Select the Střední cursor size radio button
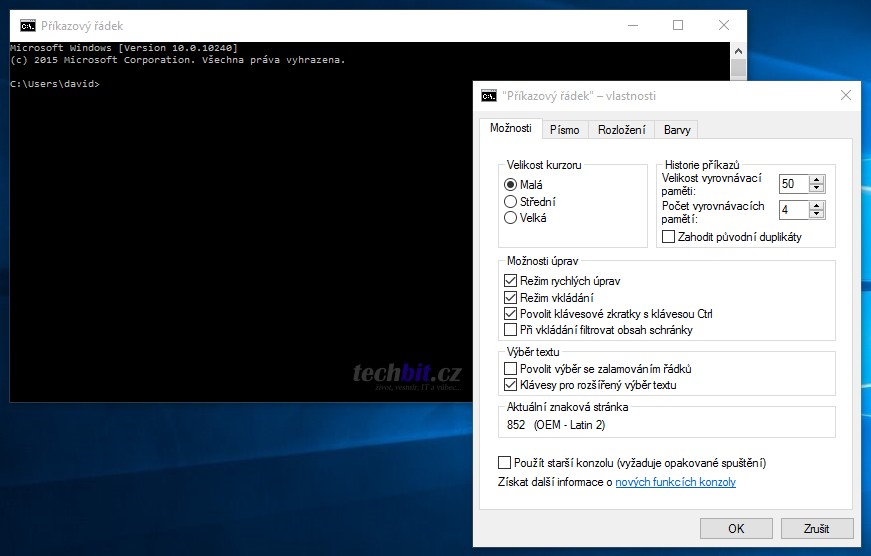 pyautogui.click(x=511, y=201)
